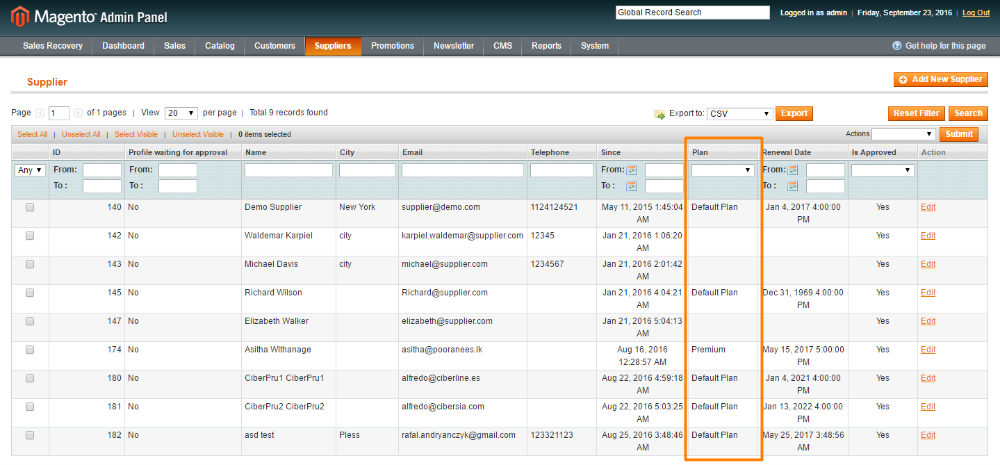Open the CMS menu
The height and width of the screenshot is (465, 1000).
click(x=503, y=46)
